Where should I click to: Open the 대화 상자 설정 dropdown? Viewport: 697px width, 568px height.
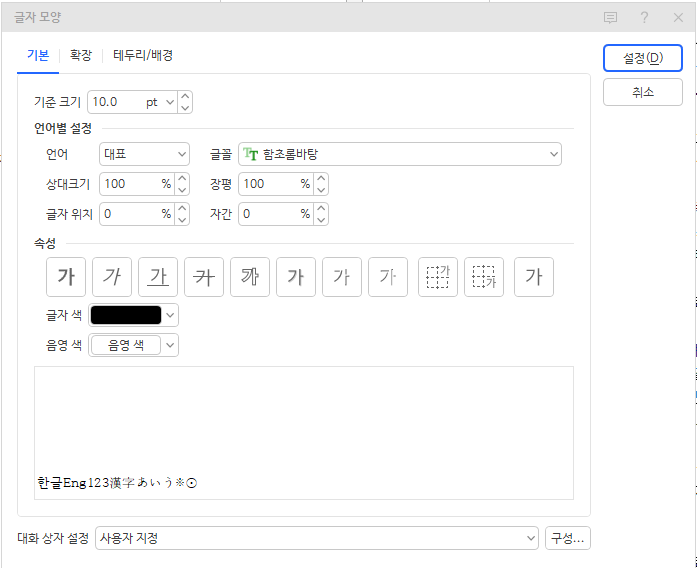coord(317,538)
